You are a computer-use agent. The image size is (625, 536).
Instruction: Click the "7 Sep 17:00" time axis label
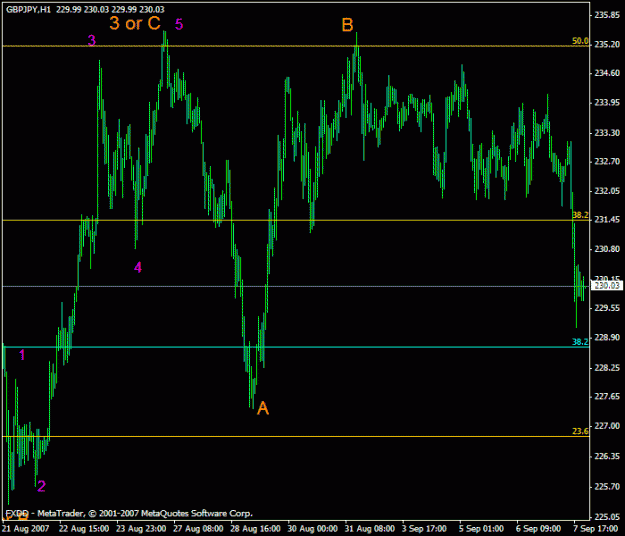coord(596,529)
